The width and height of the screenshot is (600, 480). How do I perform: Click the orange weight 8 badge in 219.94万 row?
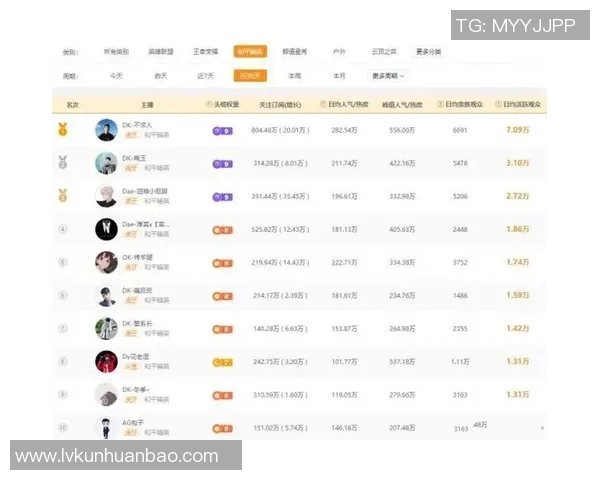point(222,263)
